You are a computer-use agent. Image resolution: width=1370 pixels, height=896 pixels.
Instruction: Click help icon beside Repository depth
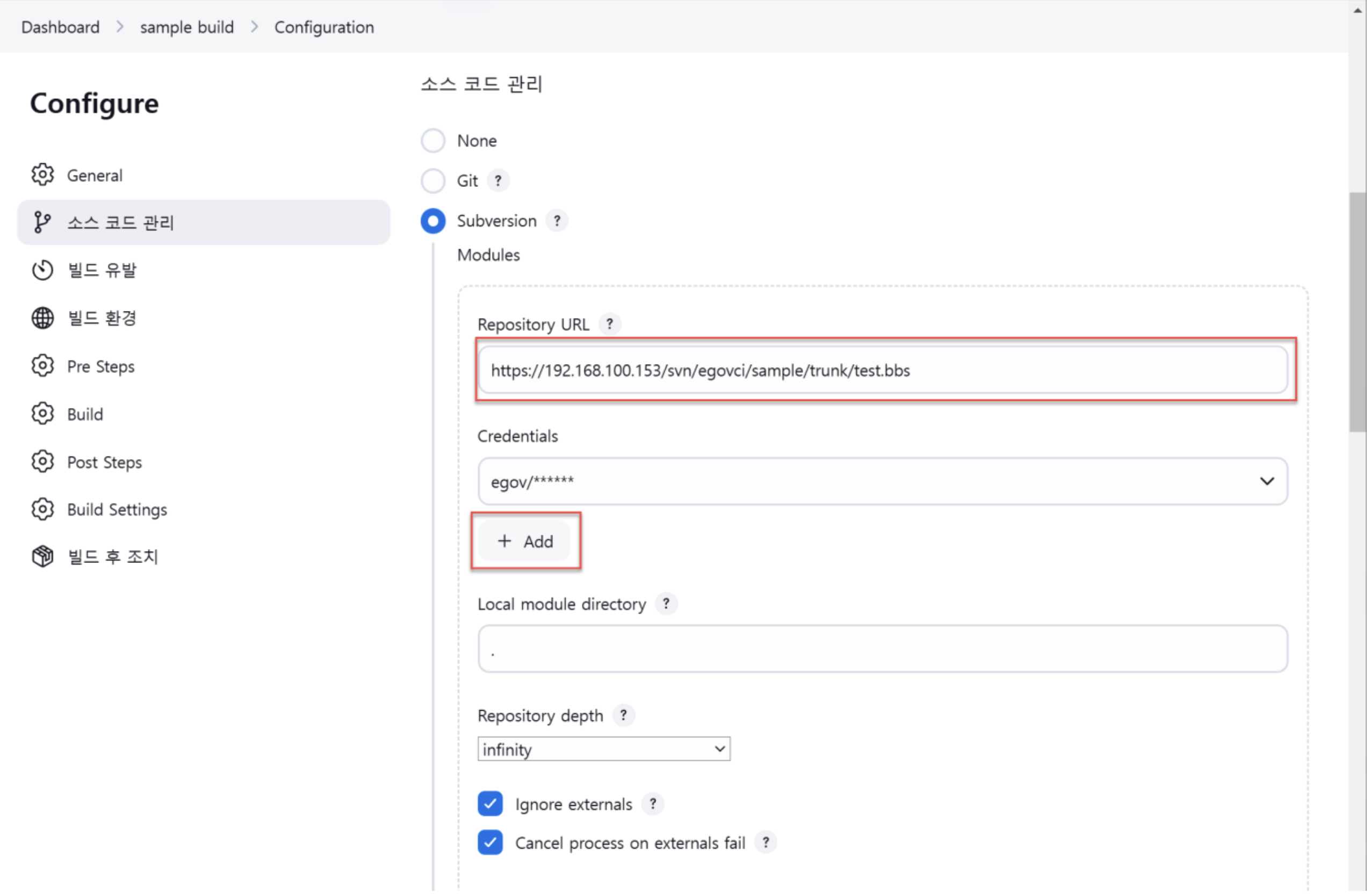tap(623, 717)
